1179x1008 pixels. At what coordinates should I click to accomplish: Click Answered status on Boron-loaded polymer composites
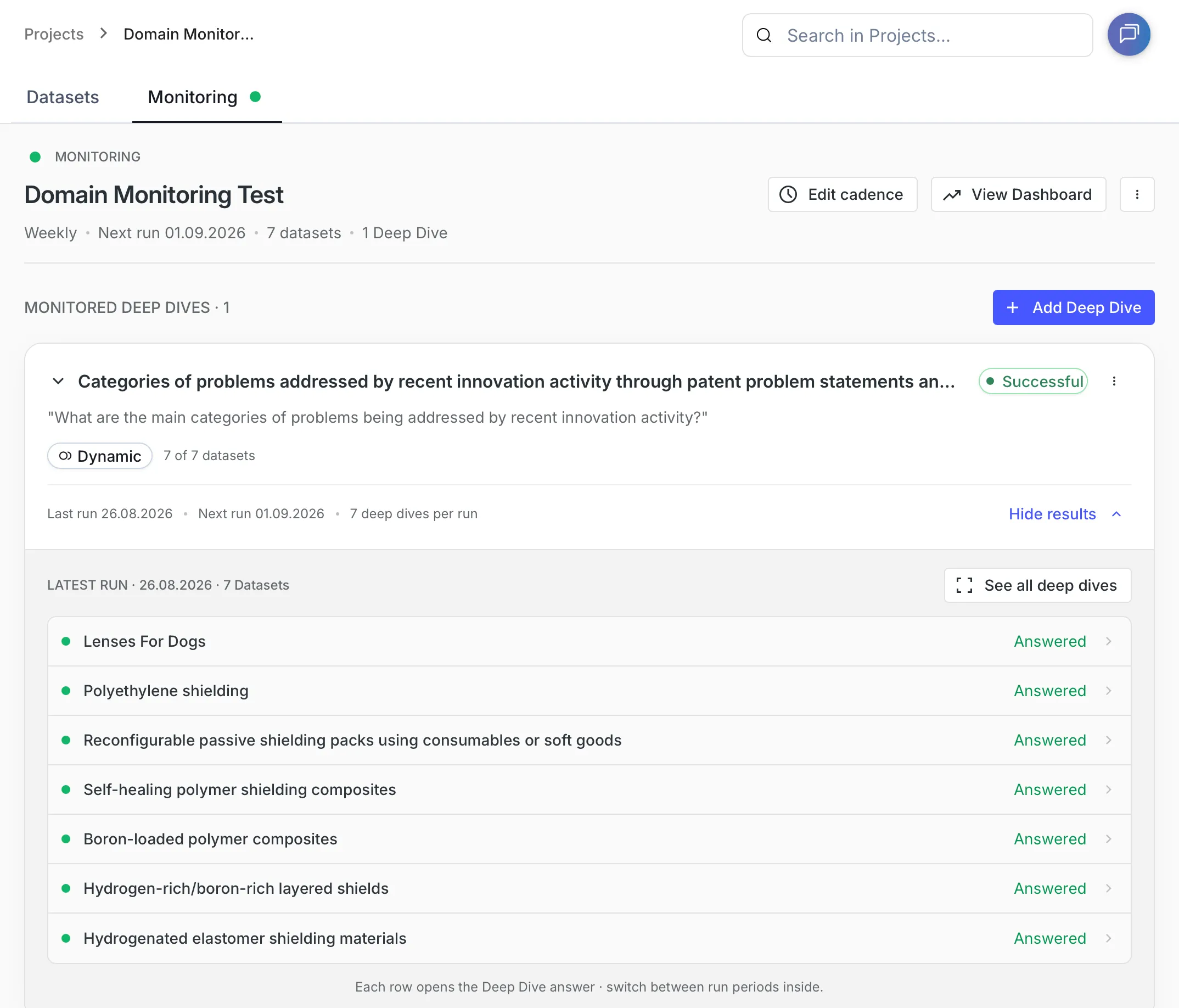pyautogui.click(x=1050, y=839)
